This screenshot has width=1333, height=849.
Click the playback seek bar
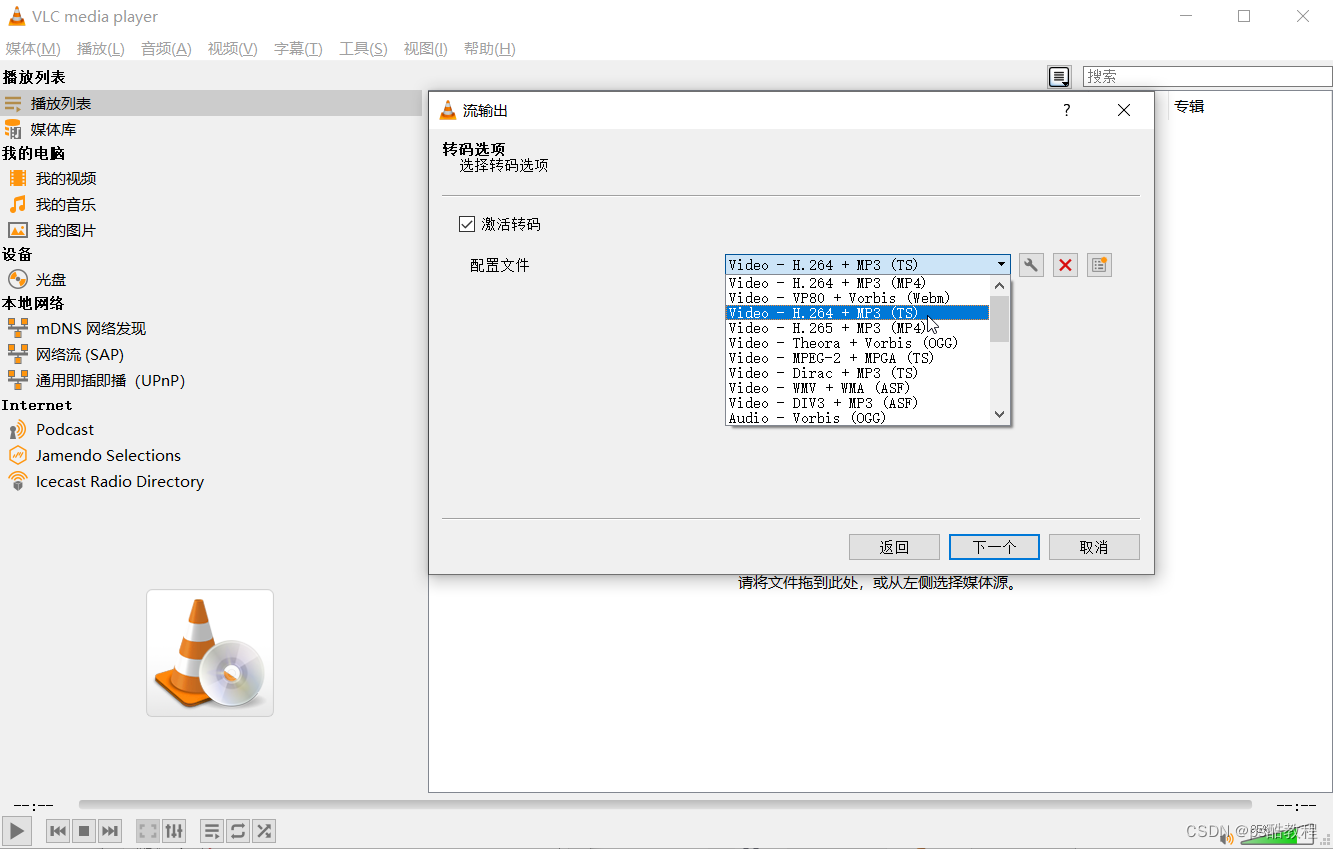point(665,804)
